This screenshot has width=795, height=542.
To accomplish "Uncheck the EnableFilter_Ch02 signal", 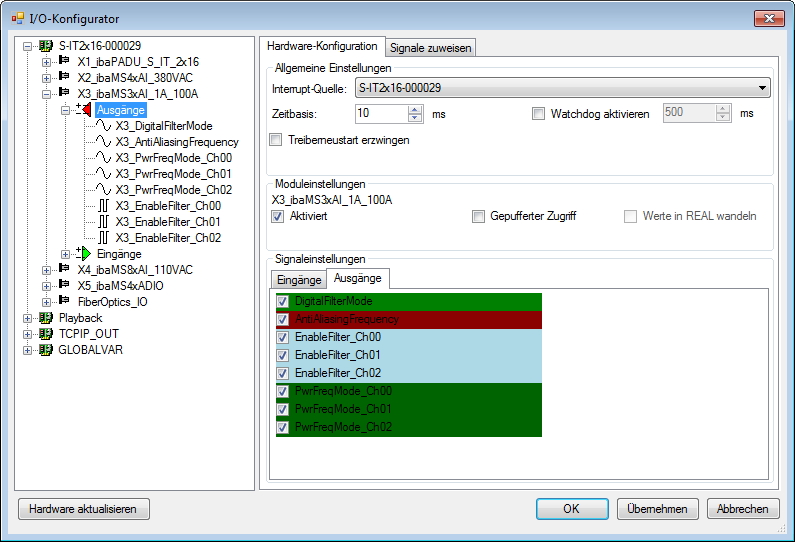I will (282, 373).
